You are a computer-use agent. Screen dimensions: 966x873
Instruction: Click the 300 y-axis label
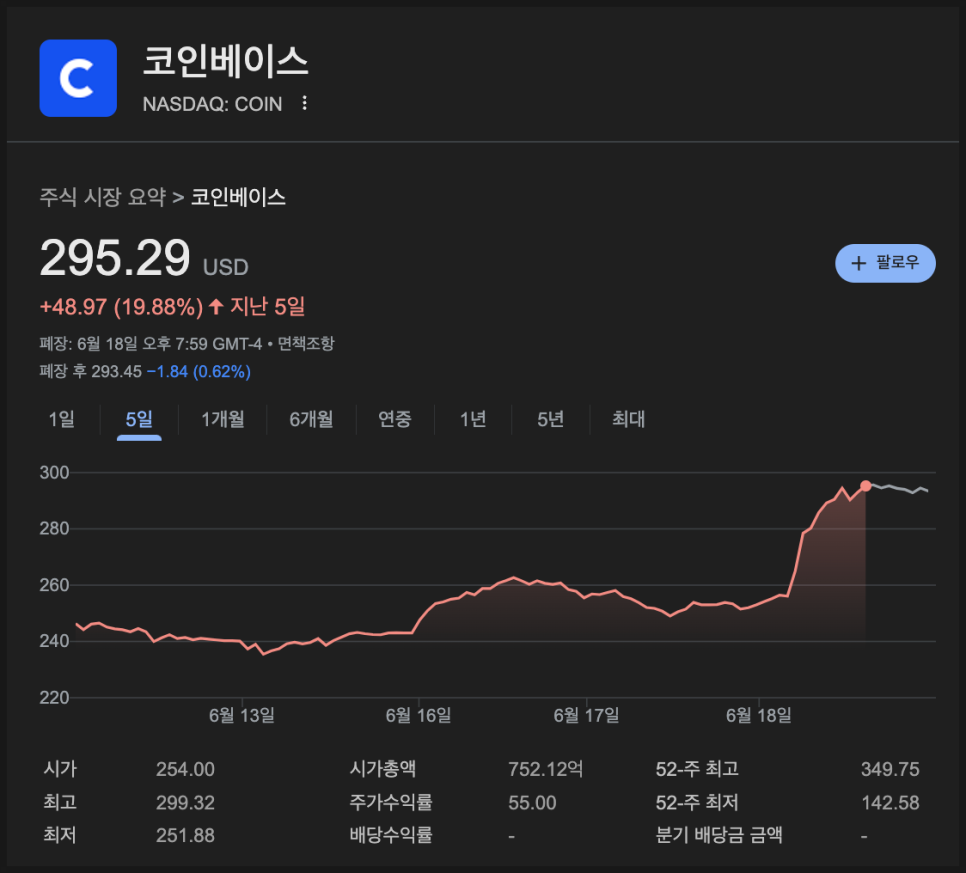point(54,473)
